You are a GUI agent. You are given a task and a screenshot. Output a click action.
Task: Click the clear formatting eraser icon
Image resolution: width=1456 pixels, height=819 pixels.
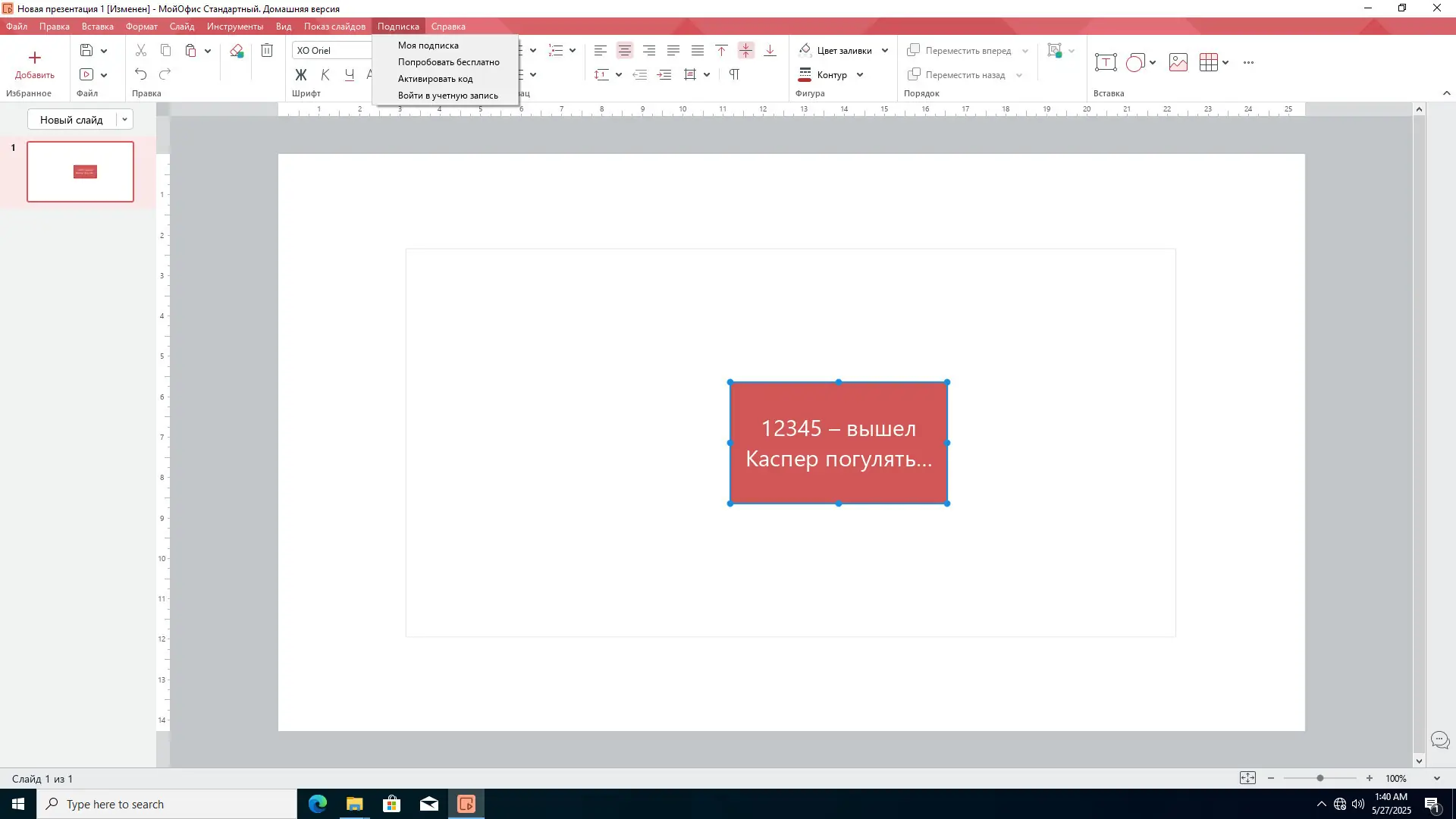pos(237,51)
